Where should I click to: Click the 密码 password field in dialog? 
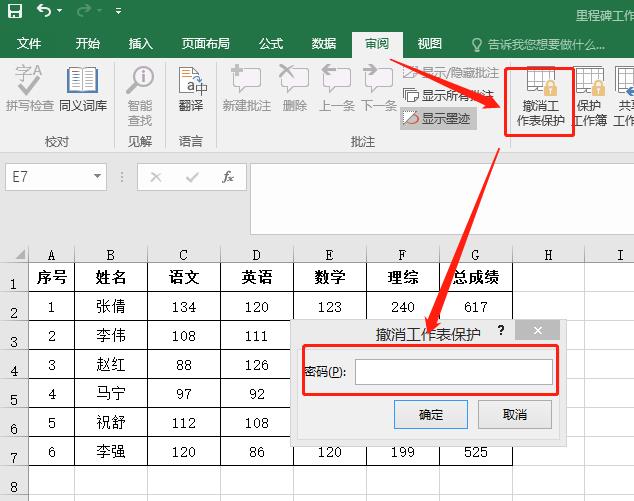coord(454,372)
